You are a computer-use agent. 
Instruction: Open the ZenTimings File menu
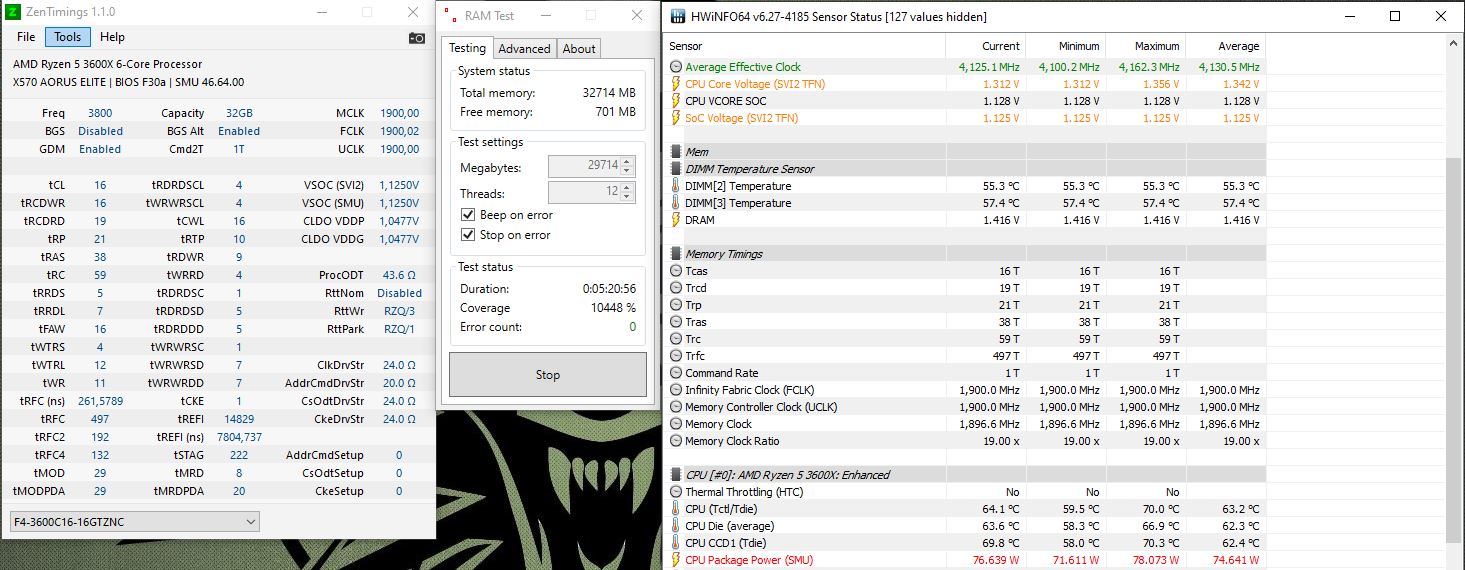26,37
